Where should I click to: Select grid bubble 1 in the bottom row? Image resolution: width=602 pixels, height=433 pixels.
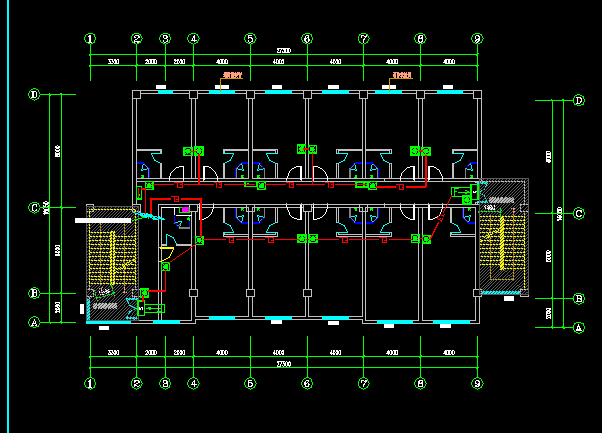90,383
